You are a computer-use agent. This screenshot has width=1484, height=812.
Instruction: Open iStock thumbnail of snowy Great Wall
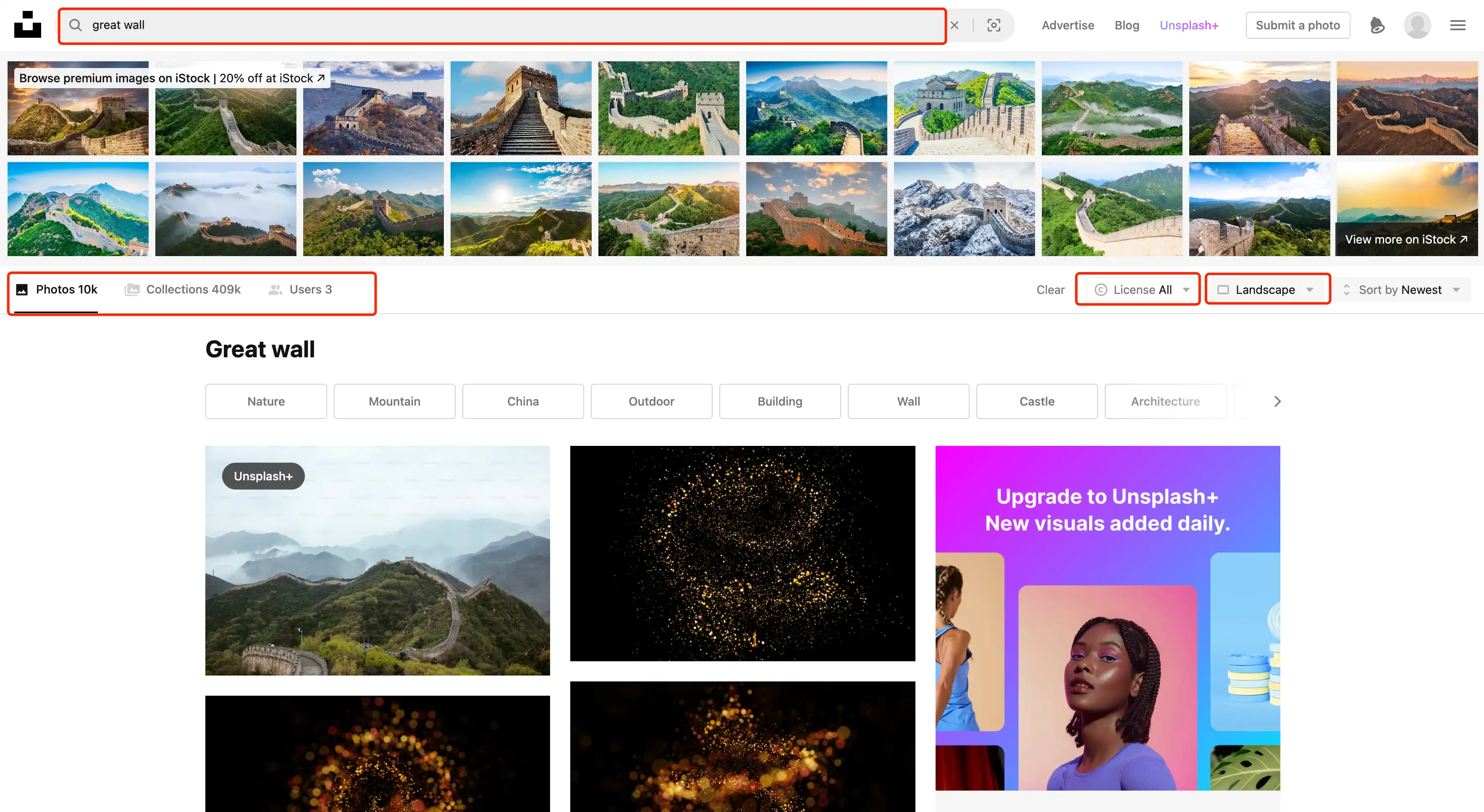click(x=964, y=209)
